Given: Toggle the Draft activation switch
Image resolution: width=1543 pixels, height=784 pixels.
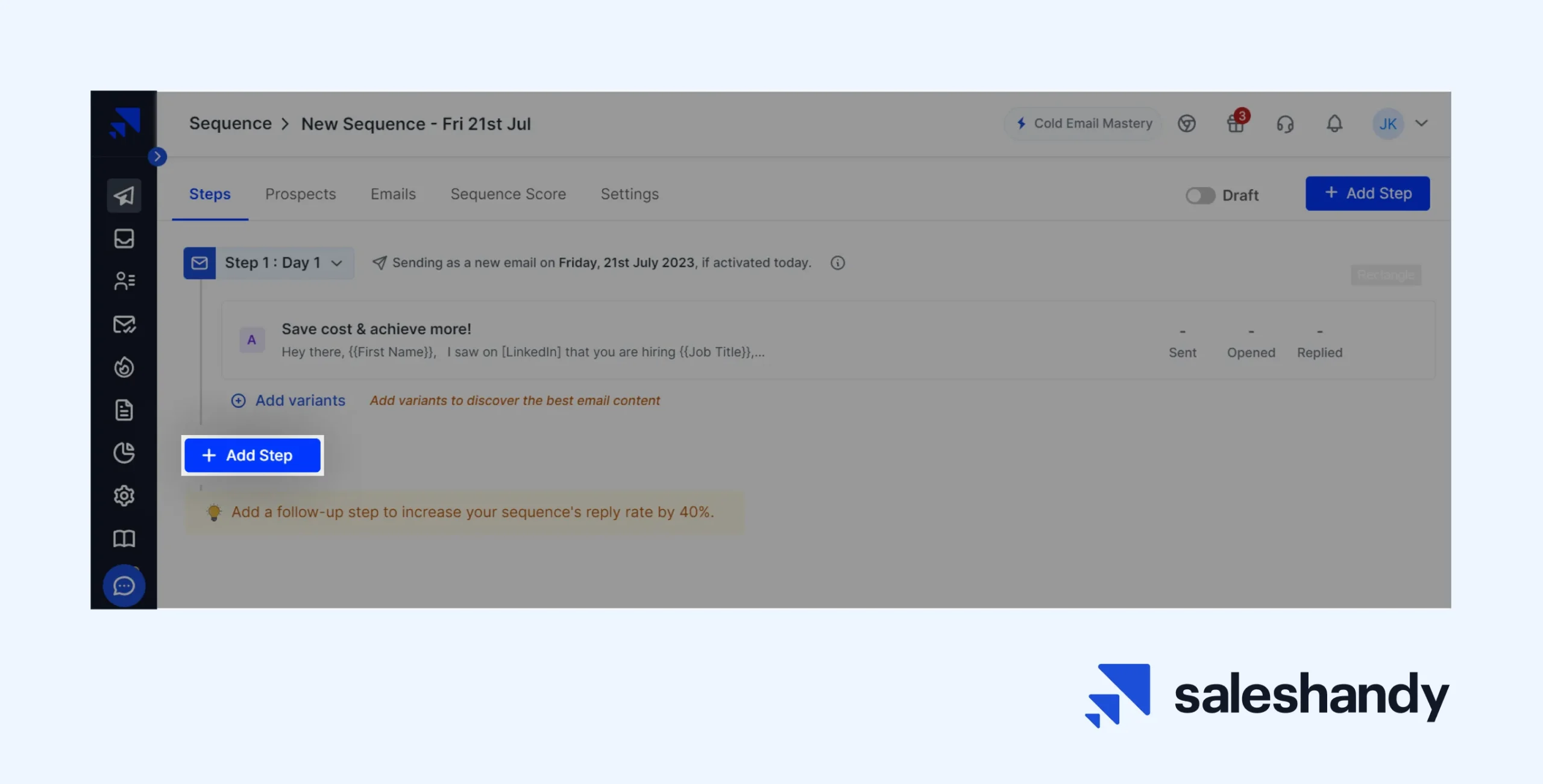Looking at the screenshot, I should tap(1200, 195).
